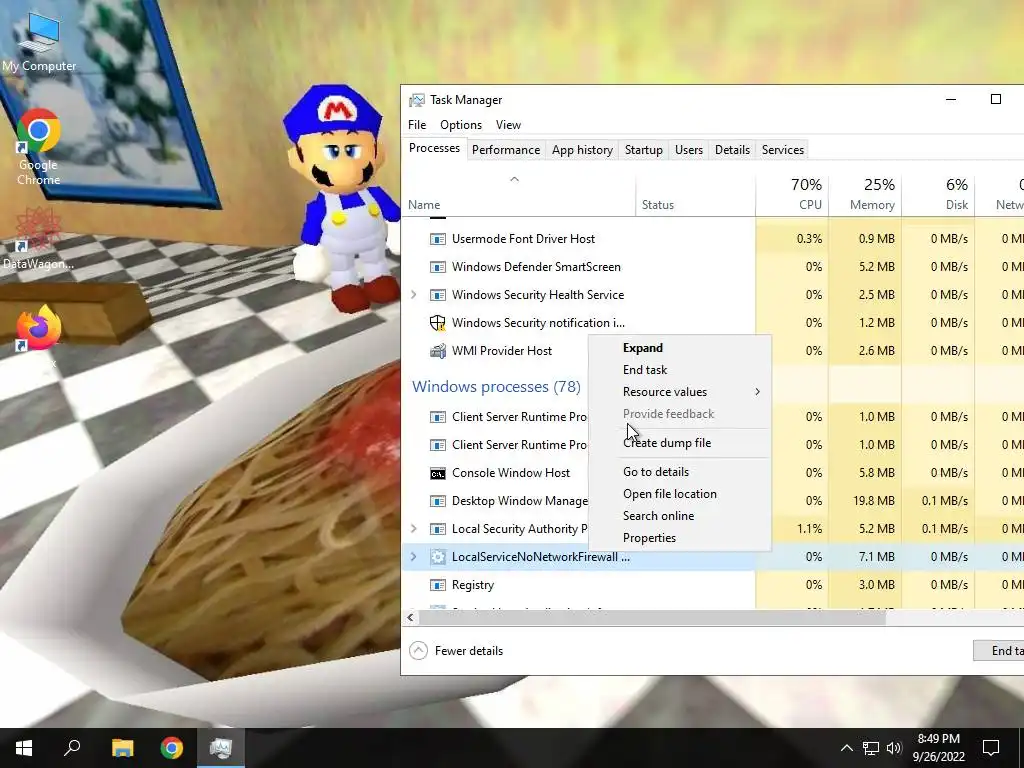Select Registry process icon
This screenshot has height=768, width=1024.
point(438,585)
